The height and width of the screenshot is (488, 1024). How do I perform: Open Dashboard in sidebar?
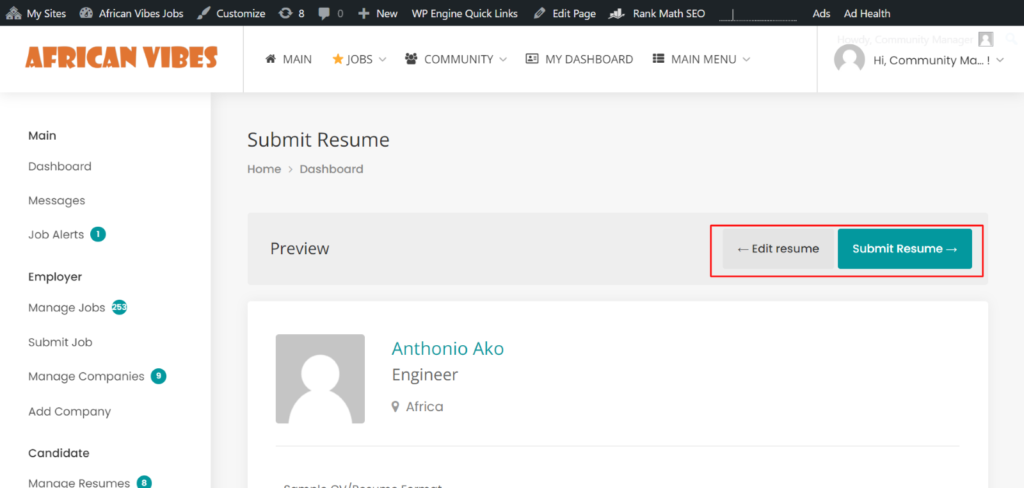[x=59, y=167]
